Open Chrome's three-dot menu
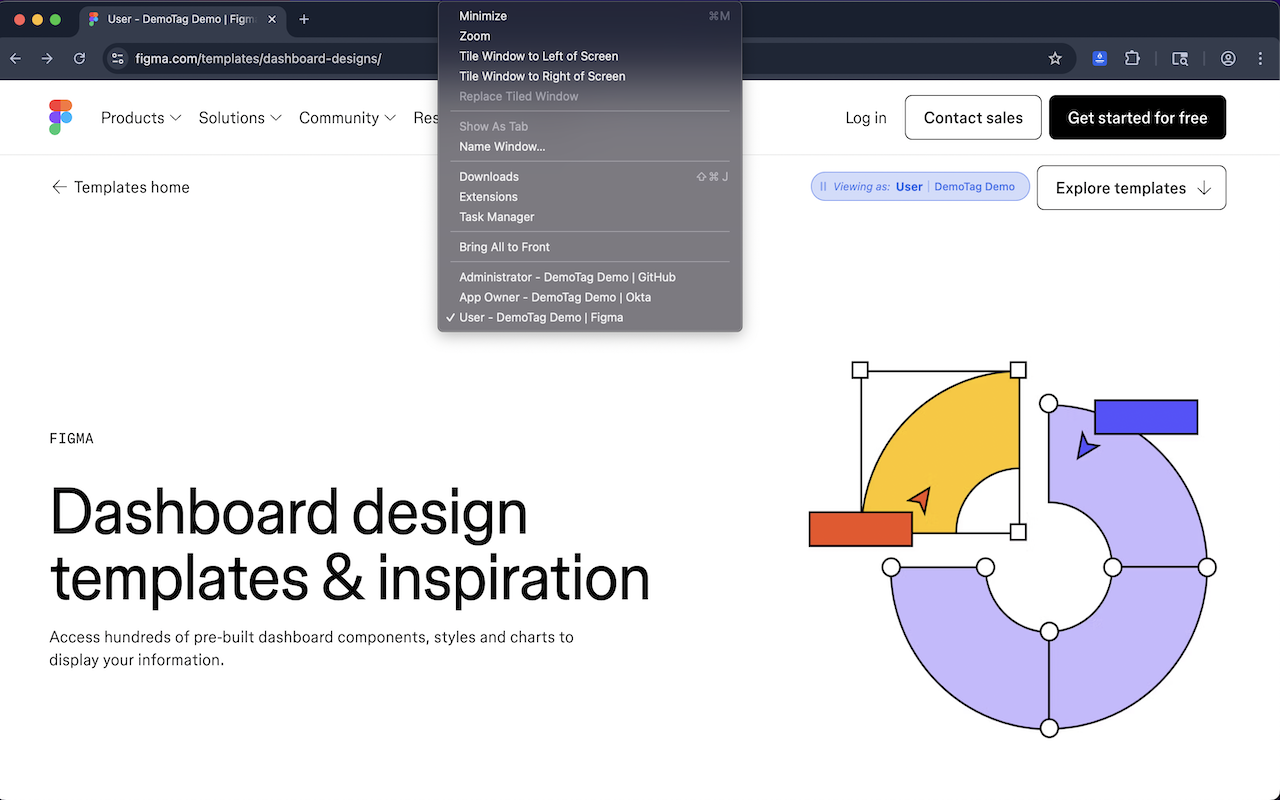The height and width of the screenshot is (800, 1280). 1260,59
